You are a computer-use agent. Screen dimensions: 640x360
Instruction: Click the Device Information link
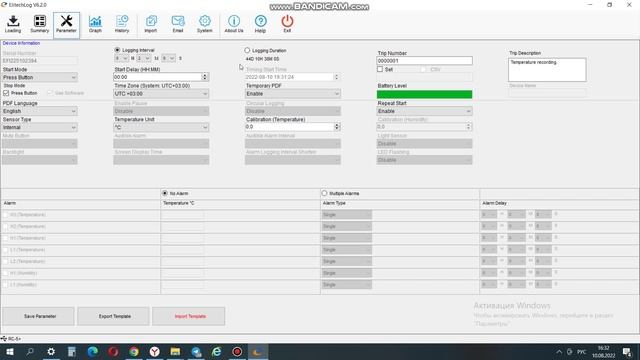21,43
